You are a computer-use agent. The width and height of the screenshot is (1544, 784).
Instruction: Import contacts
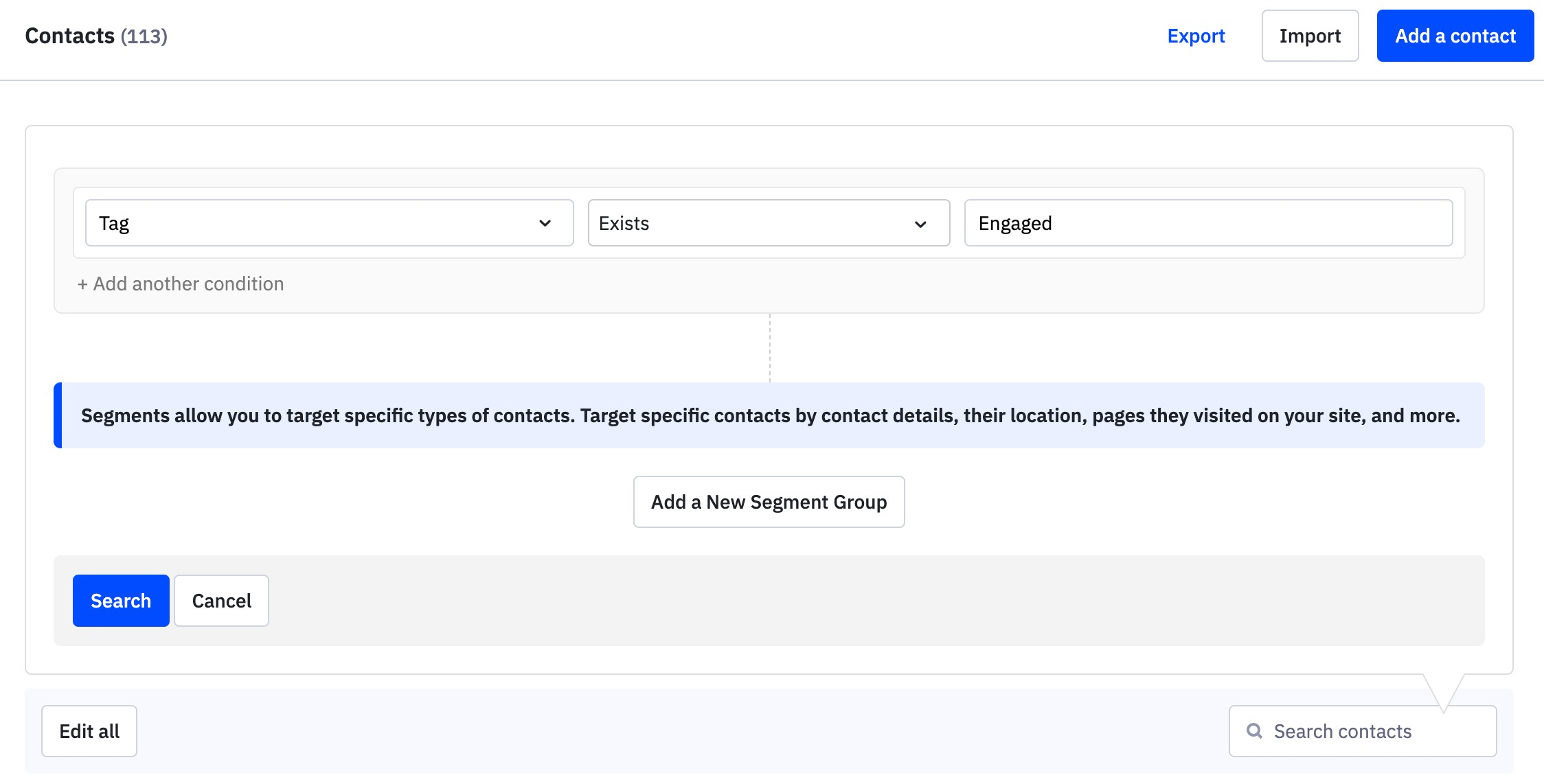pyautogui.click(x=1309, y=35)
